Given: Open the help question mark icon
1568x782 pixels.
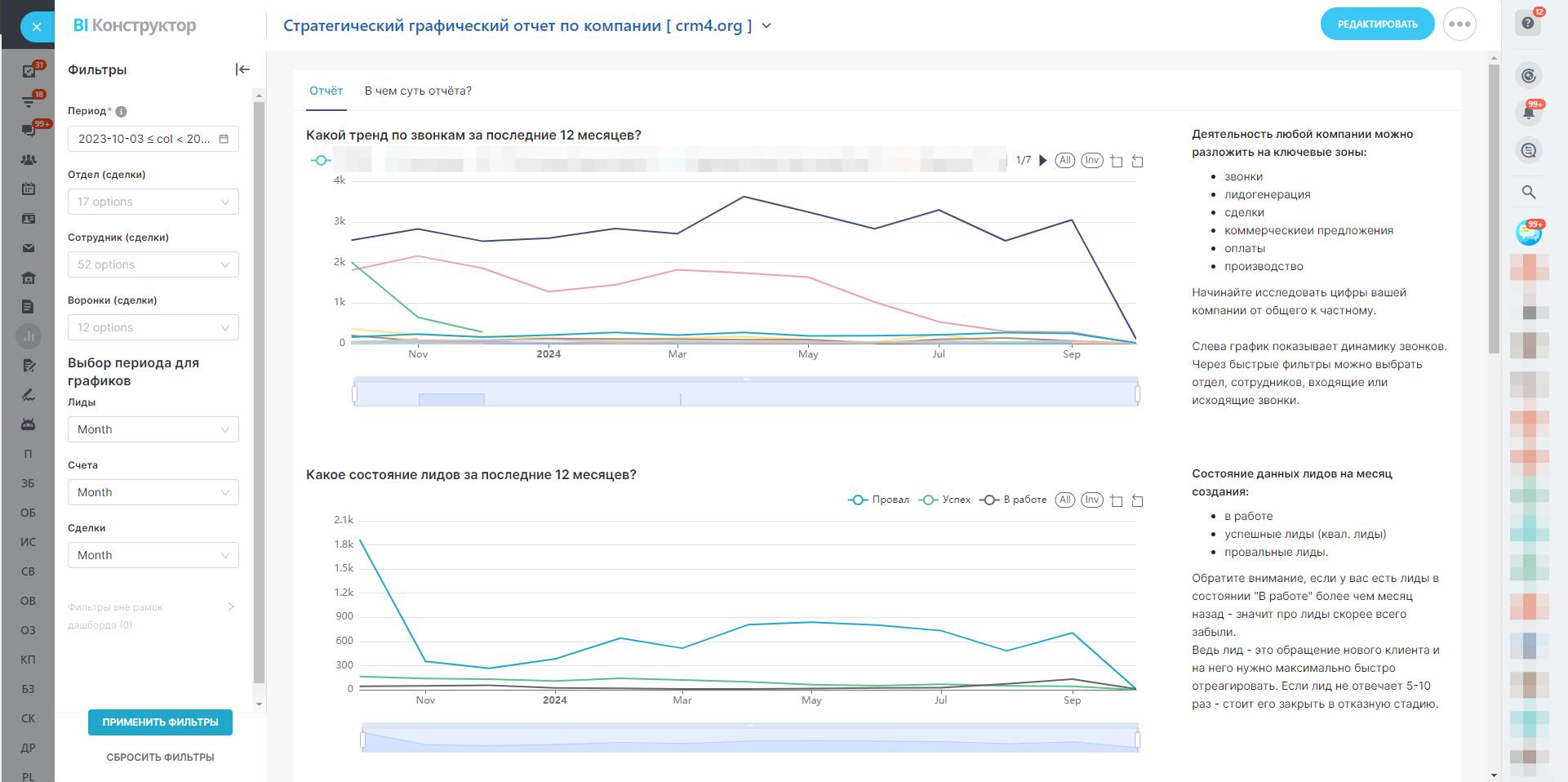Looking at the screenshot, I should [1528, 23].
